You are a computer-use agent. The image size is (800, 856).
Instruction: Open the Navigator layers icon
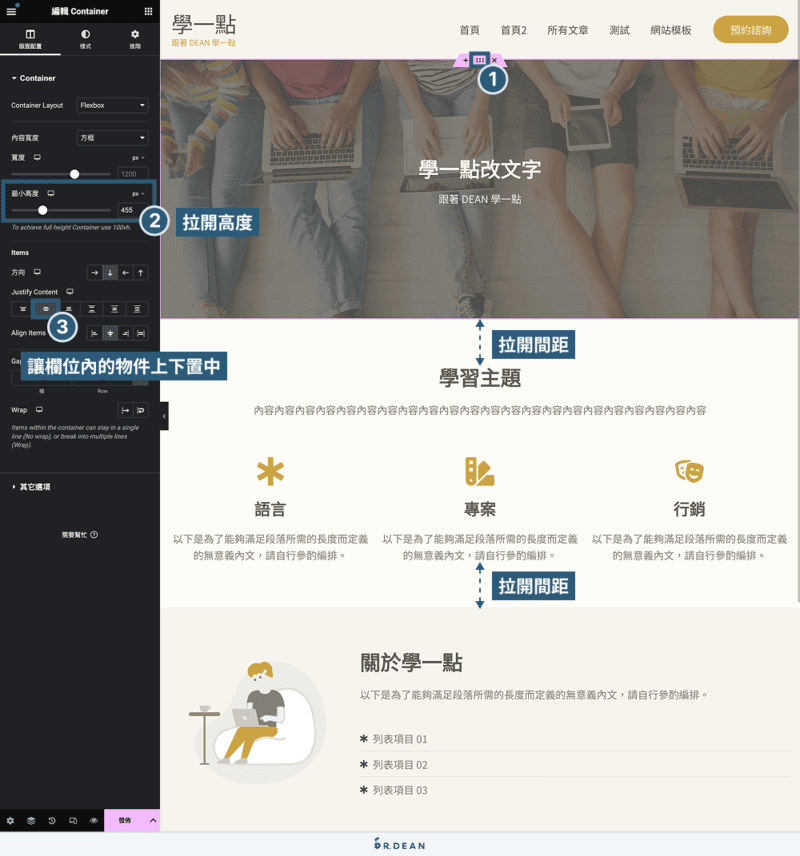point(30,820)
